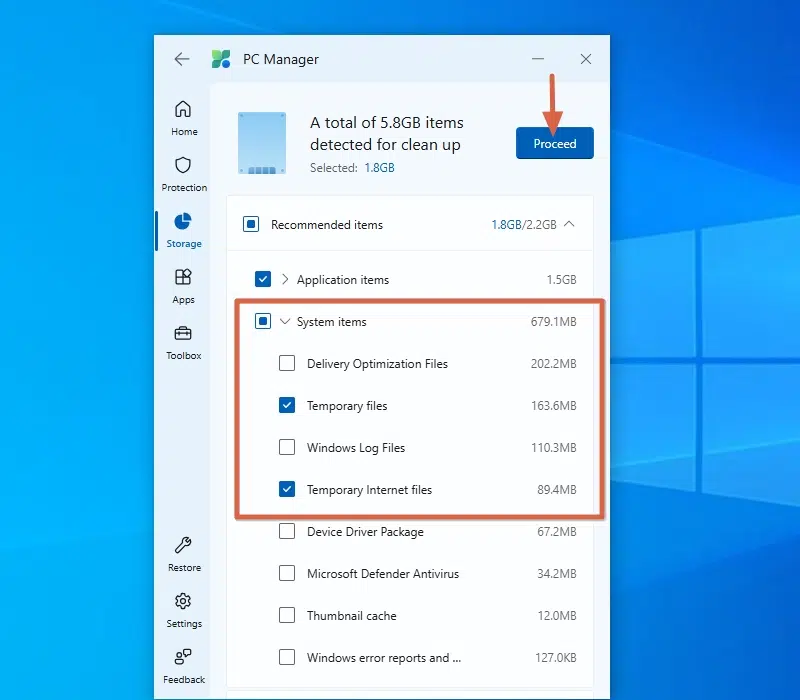Screen dimensions: 800x700
Task: Open the Feedback icon
Action: pyautogui.click(x=183, y=658)
